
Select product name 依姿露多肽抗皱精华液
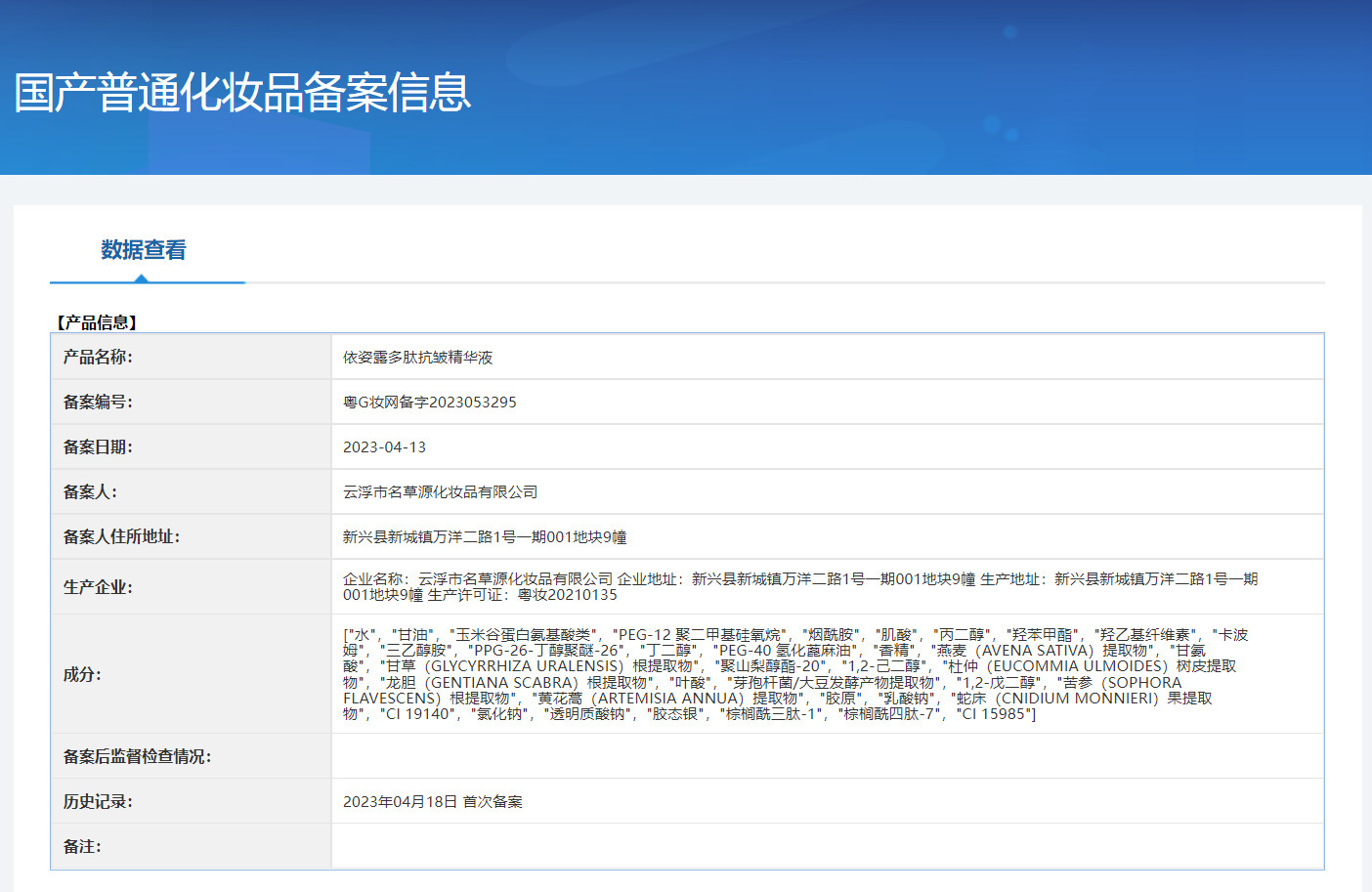click(x=418, y=358)
